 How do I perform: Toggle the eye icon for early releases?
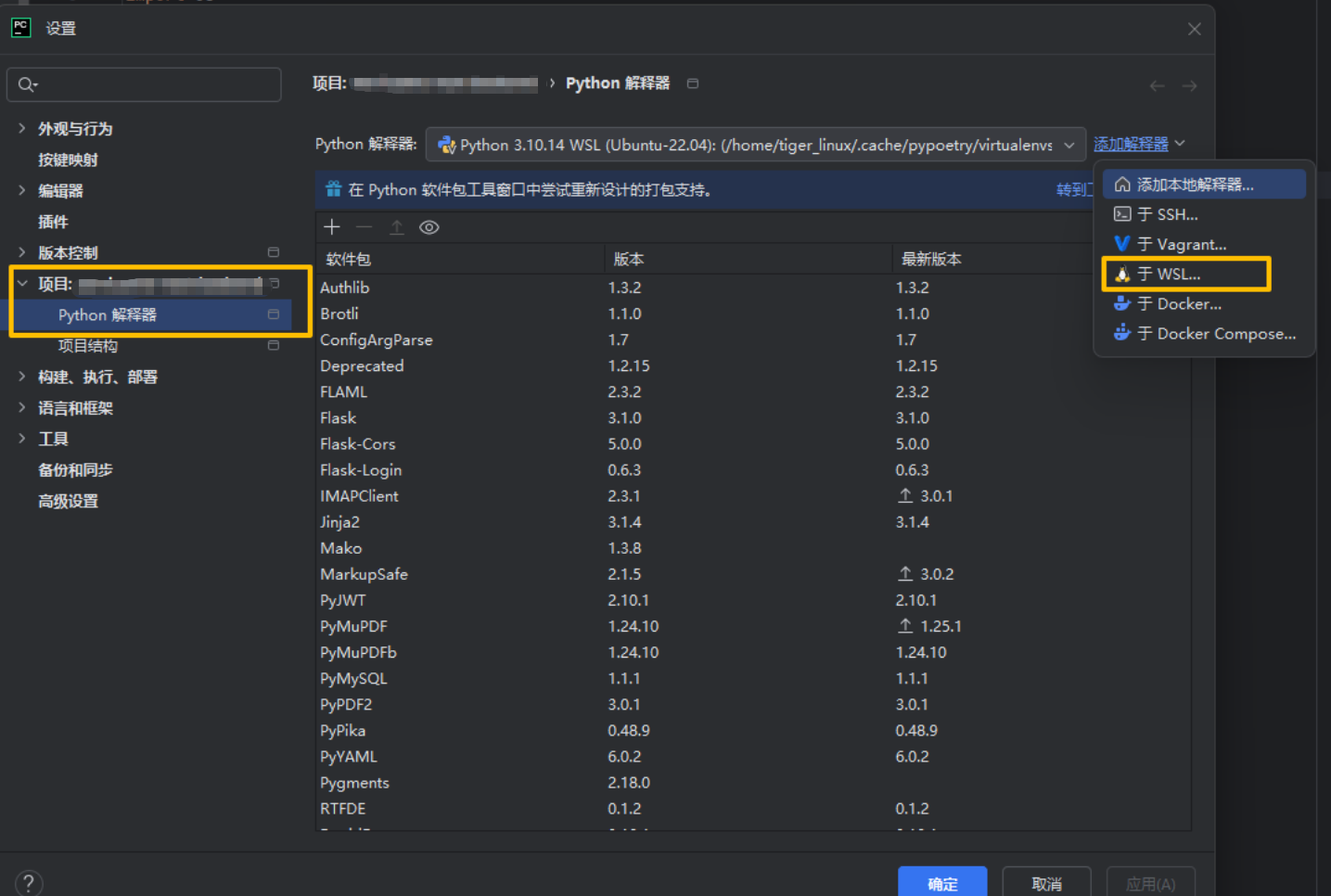click(429, 227)
